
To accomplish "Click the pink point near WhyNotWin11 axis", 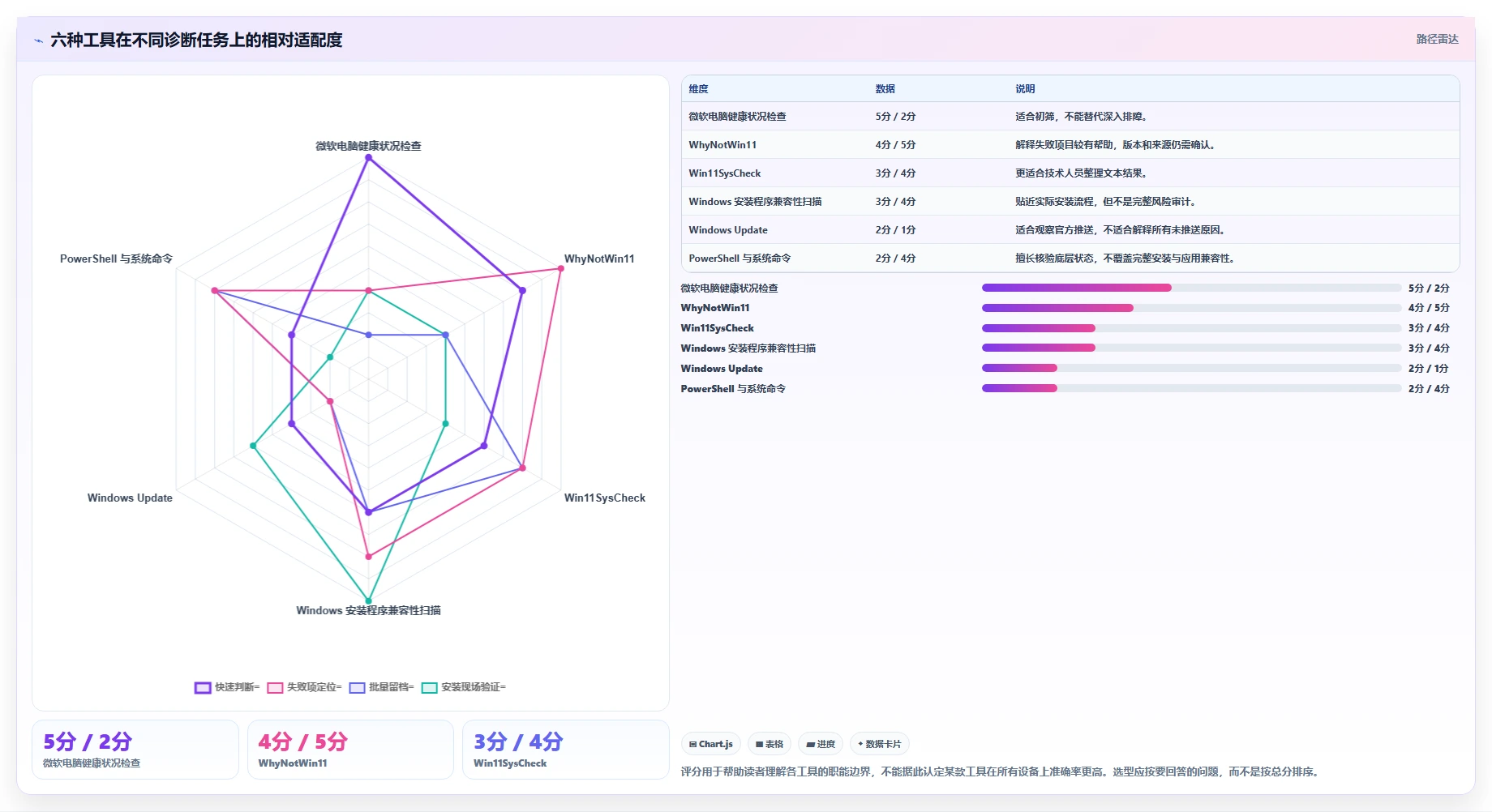I will [560, 269].
